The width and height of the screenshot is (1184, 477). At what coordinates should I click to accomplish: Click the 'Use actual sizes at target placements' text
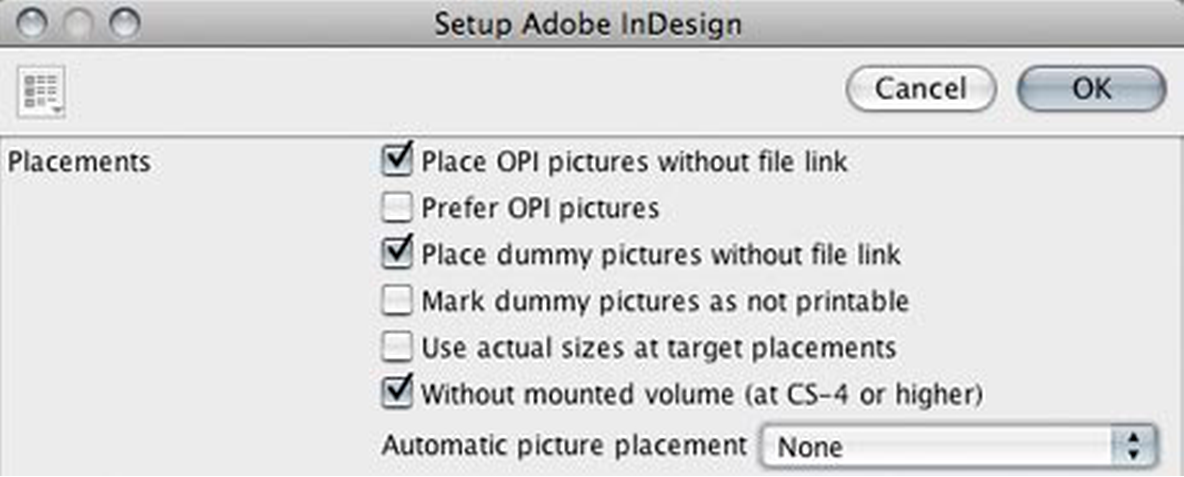(659, 348)
